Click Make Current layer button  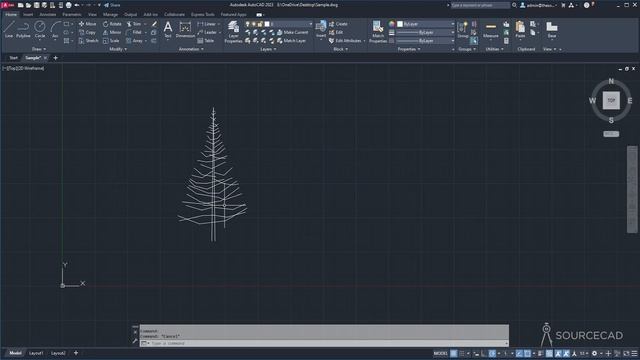tap(292, 32)
